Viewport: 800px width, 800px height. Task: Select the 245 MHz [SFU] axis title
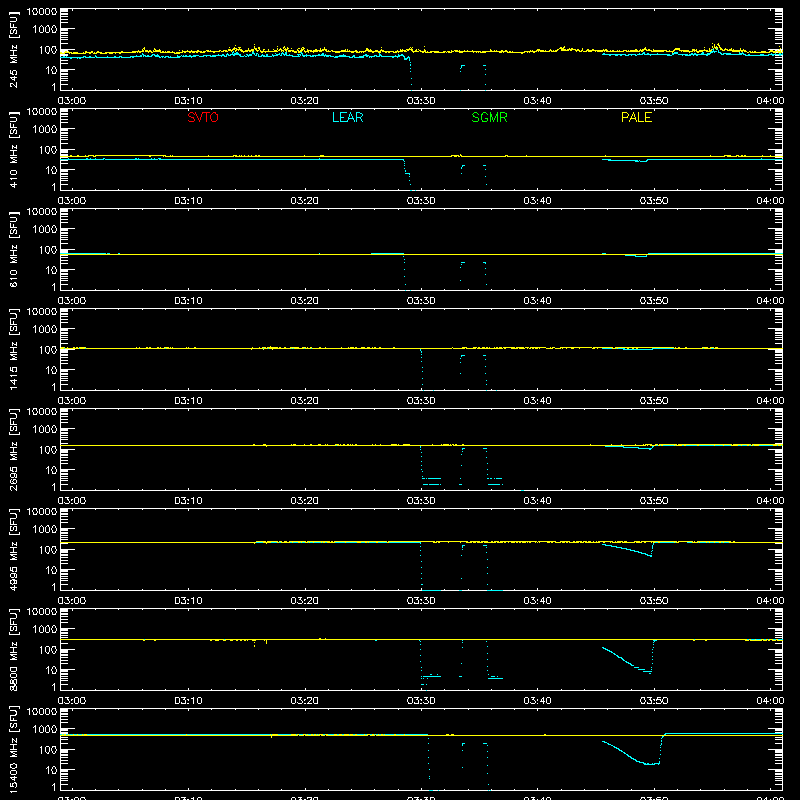13,50
